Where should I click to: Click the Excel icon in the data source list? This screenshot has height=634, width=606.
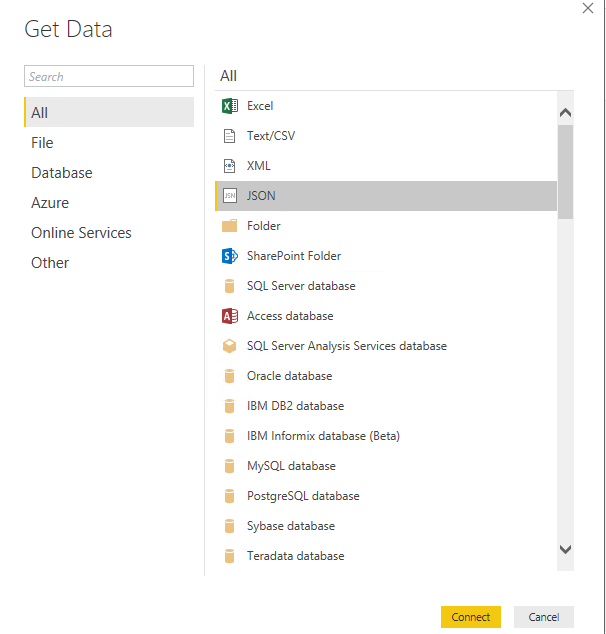pyautogui.click(x=229, y=106)
